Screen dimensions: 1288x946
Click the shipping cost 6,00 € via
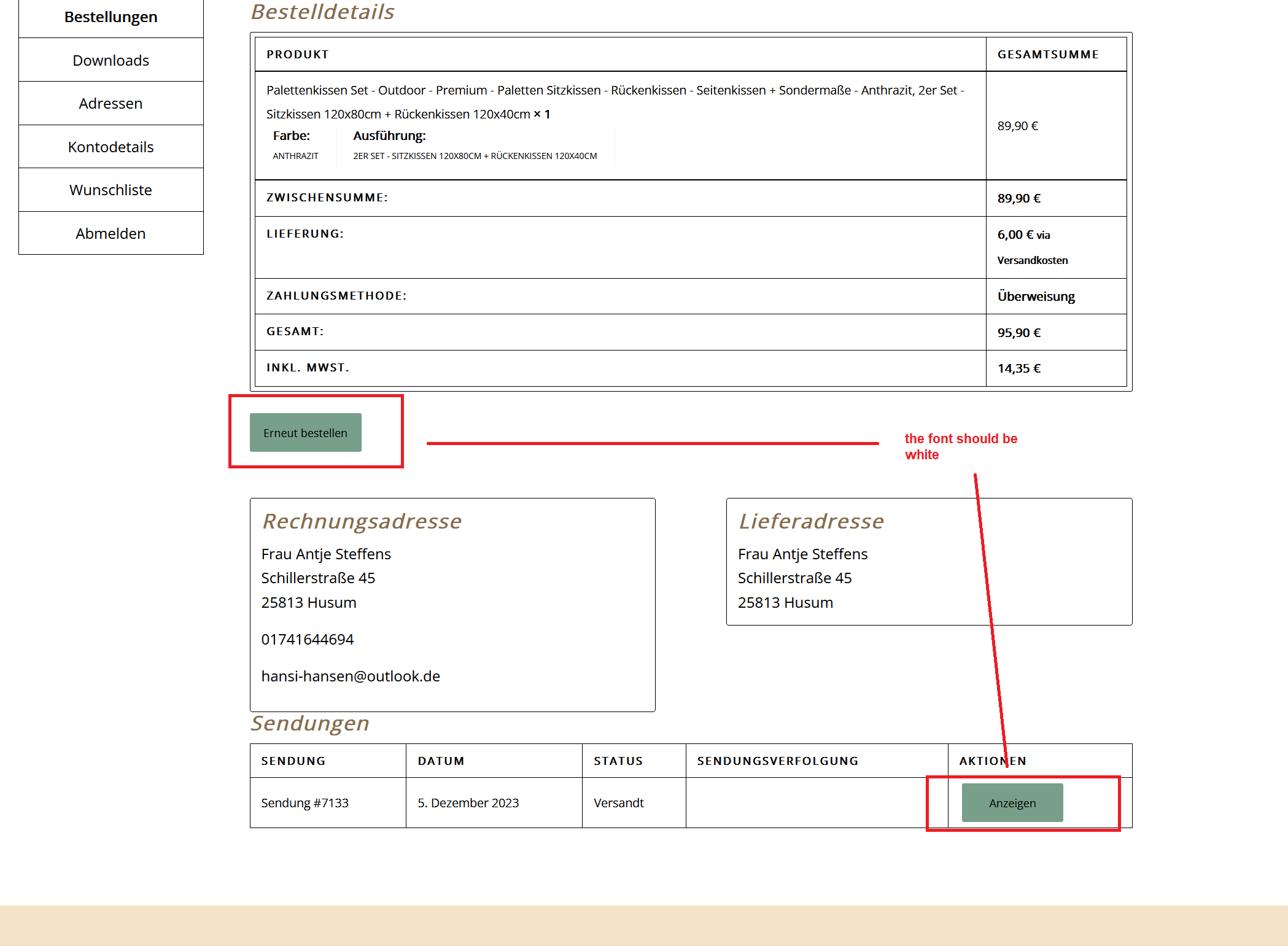[x=1024, y=235]
